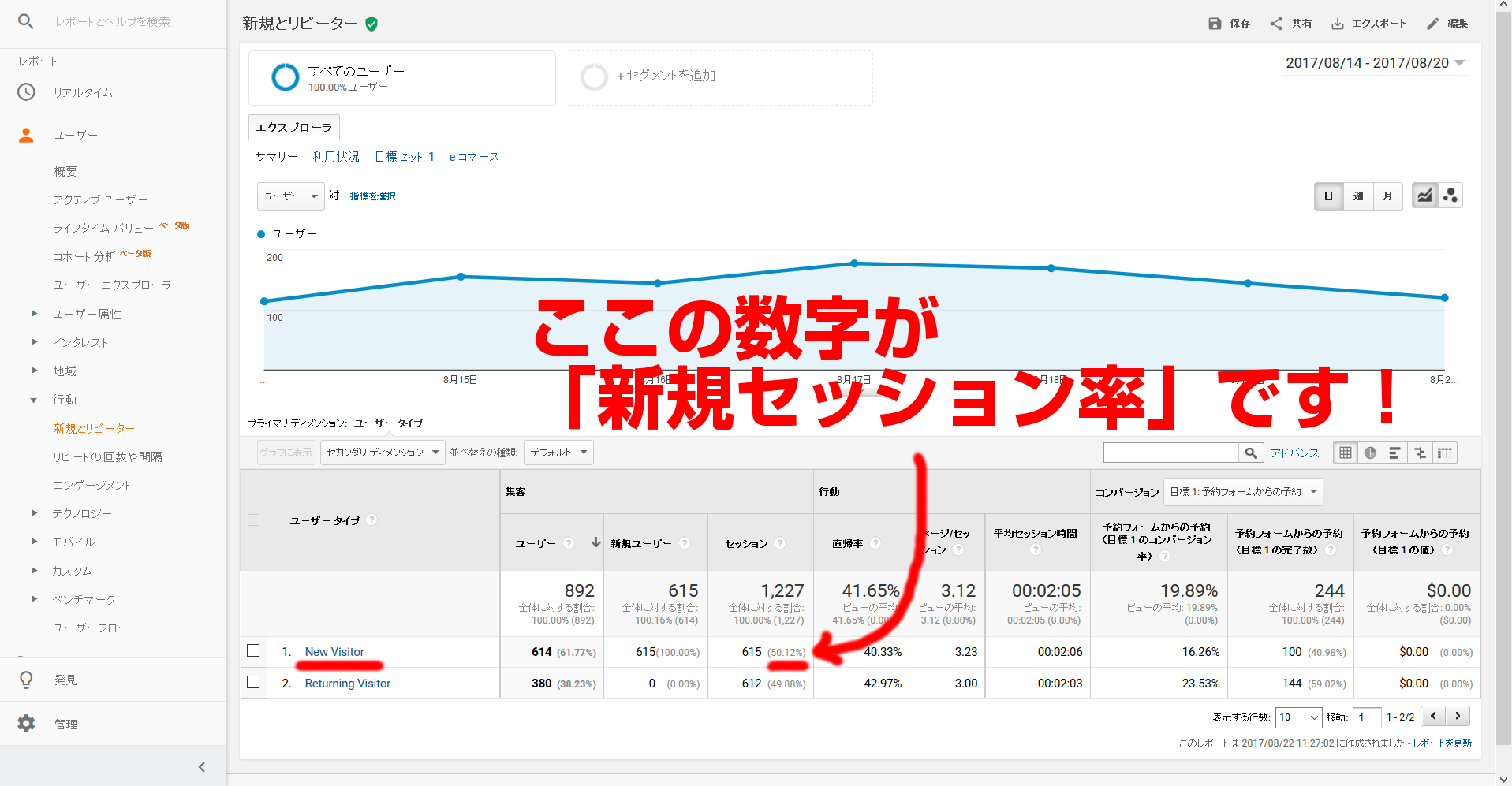Check the Returning Visitor row checkbox

(x=253, y=682)
